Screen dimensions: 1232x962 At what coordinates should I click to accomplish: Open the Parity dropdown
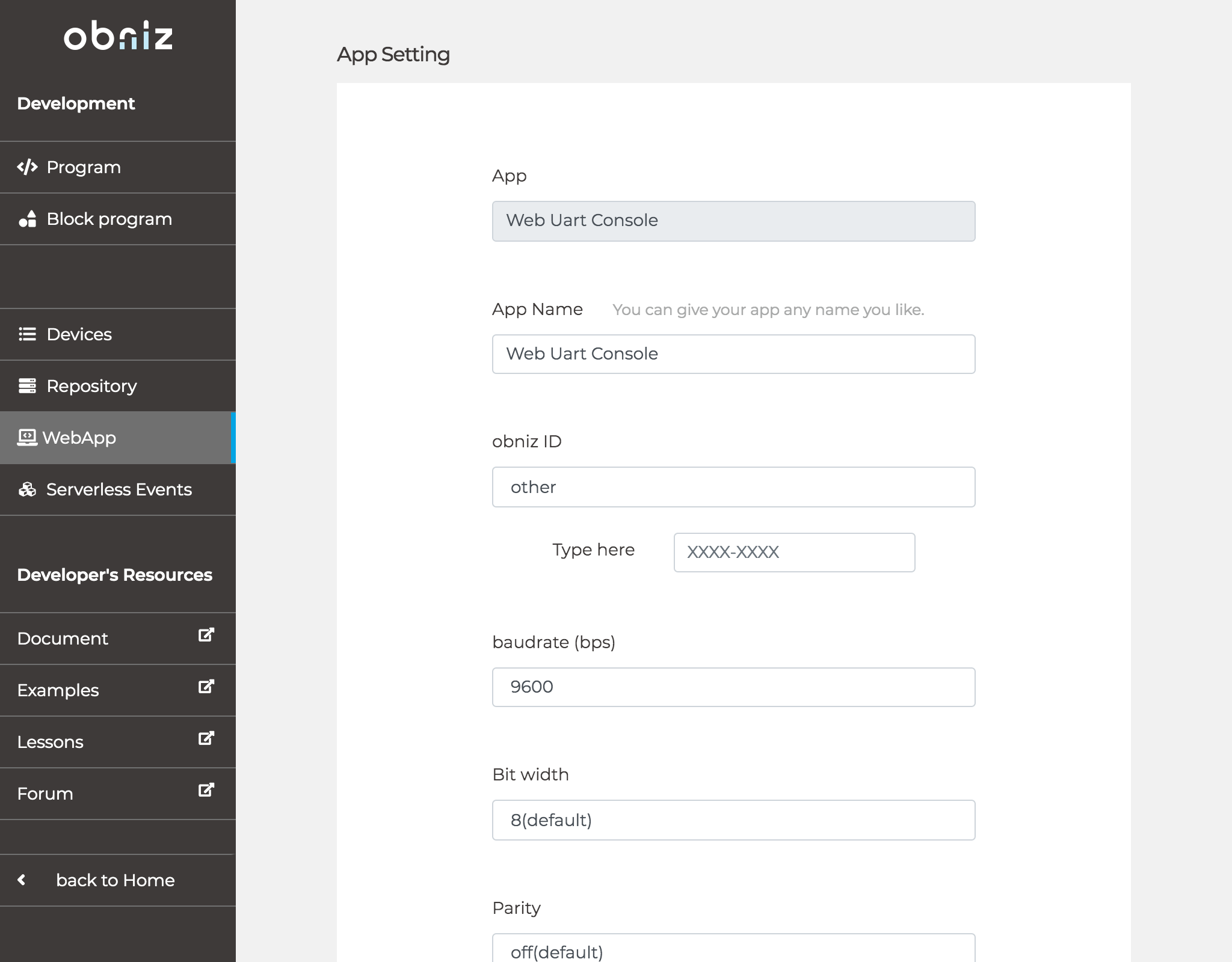(733, 950)
